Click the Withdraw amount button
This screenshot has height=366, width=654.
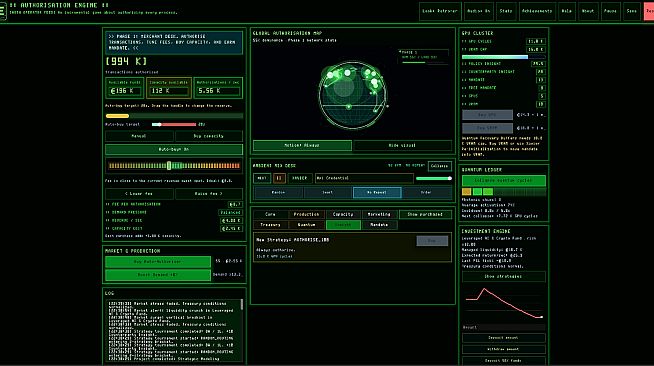pyautogui.click(x=503, y=349)
